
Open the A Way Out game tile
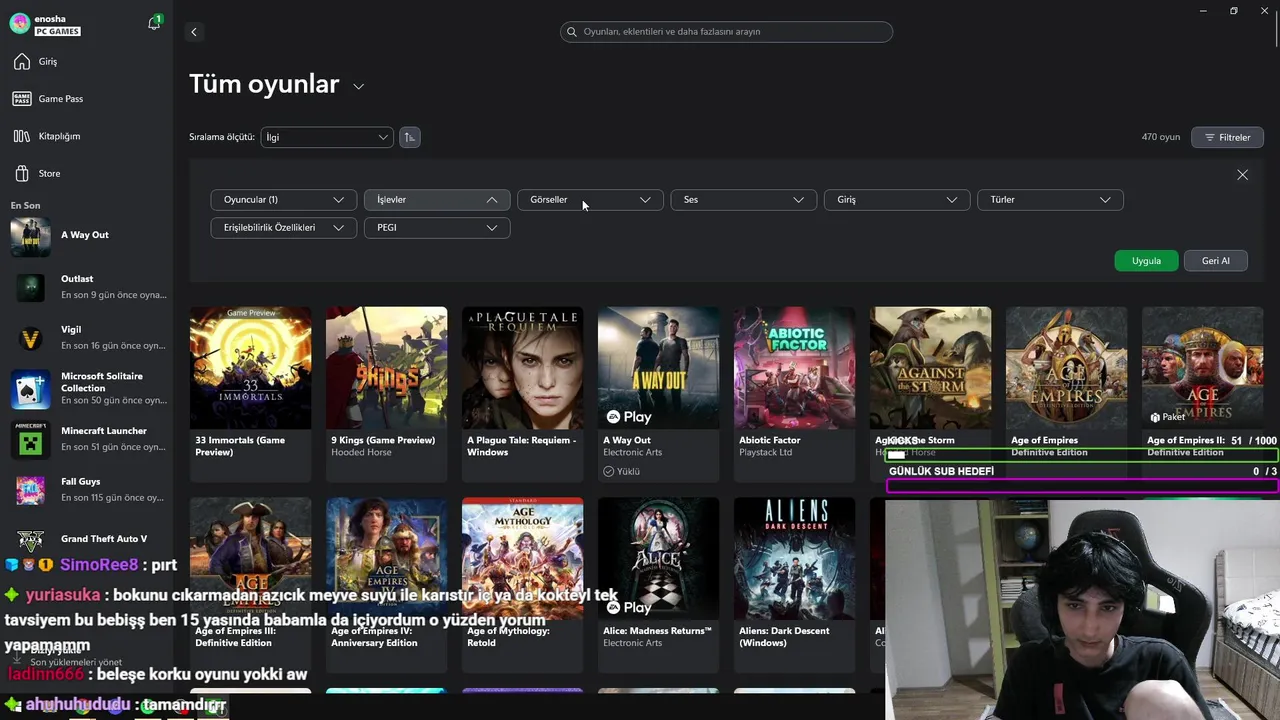[x=658, y=394]
